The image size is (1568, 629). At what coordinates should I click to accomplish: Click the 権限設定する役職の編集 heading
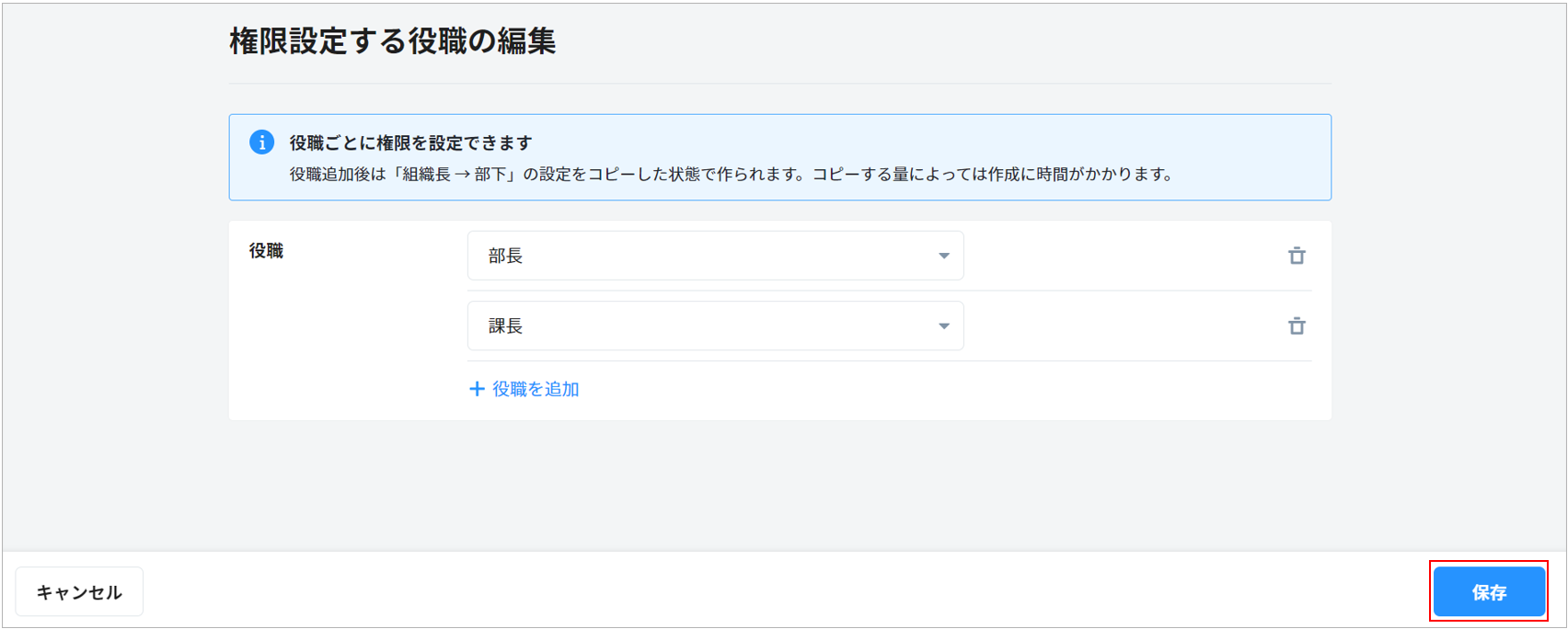392,41
